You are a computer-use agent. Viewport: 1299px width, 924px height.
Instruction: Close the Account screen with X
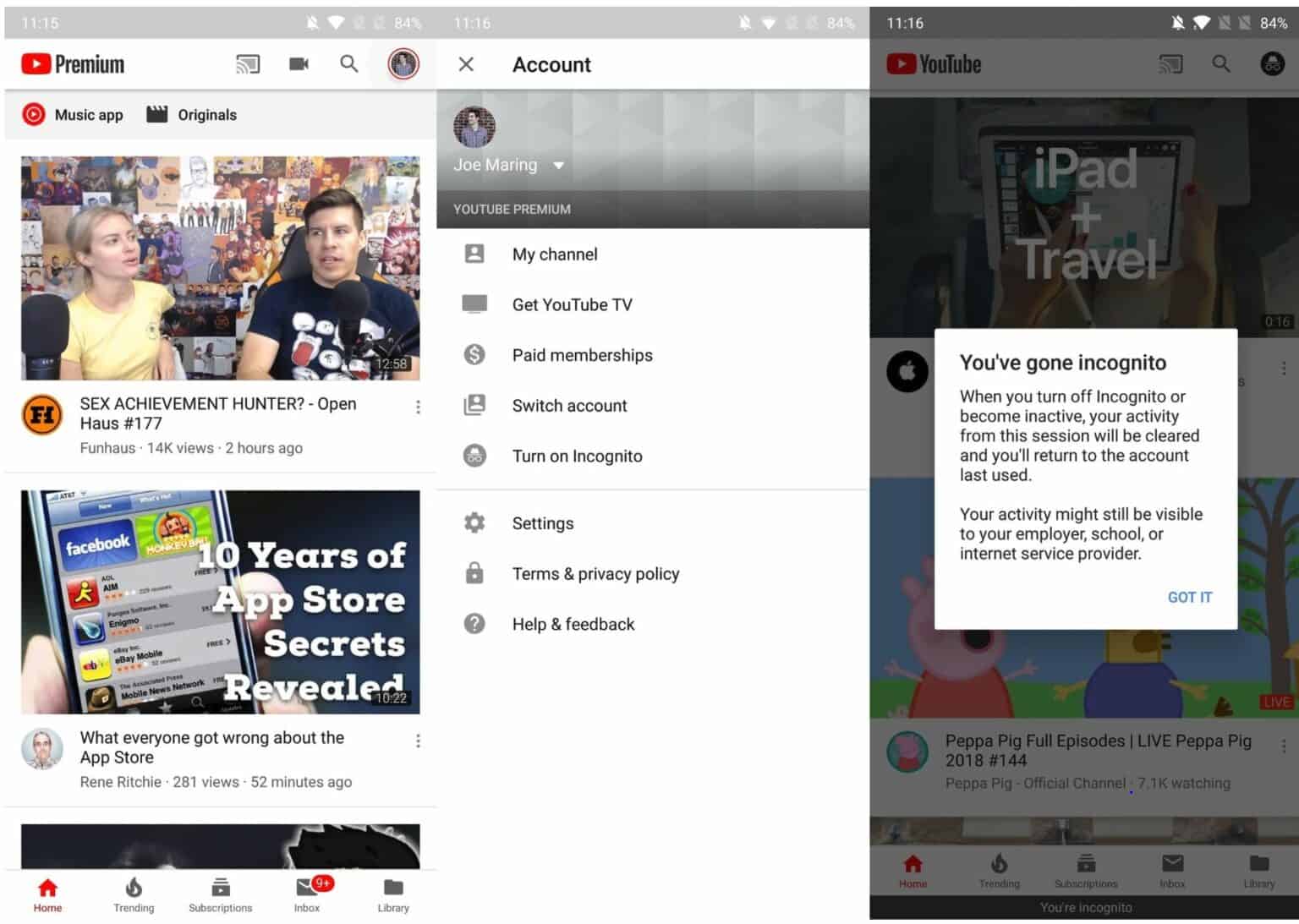[x=466, y=64]
